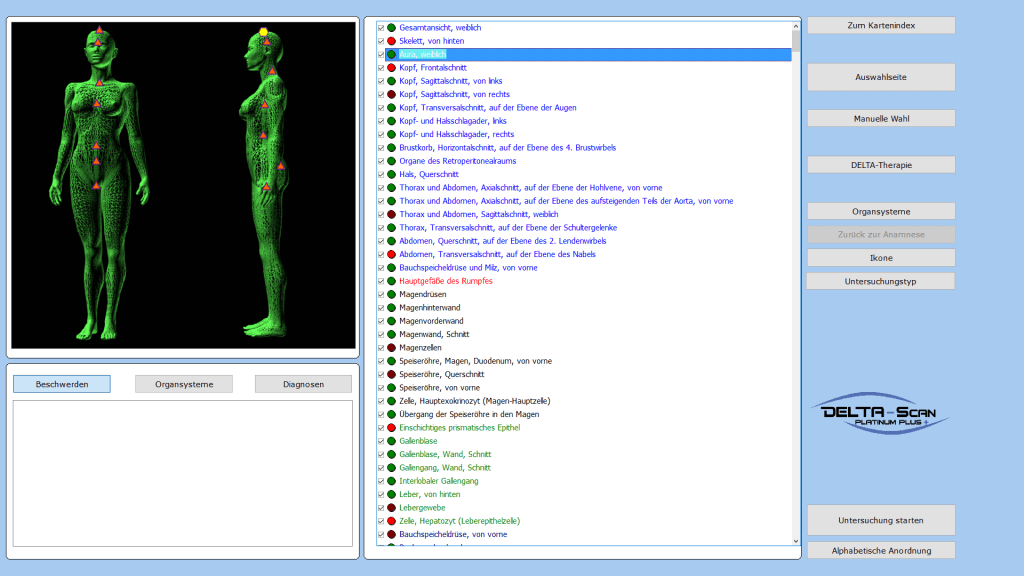The width and height of the screenshot is (1024, 576).
Task: Select Hauptgefäße des Rumpfes in the list
Action: pyautogui.click(x=445, y=281)
